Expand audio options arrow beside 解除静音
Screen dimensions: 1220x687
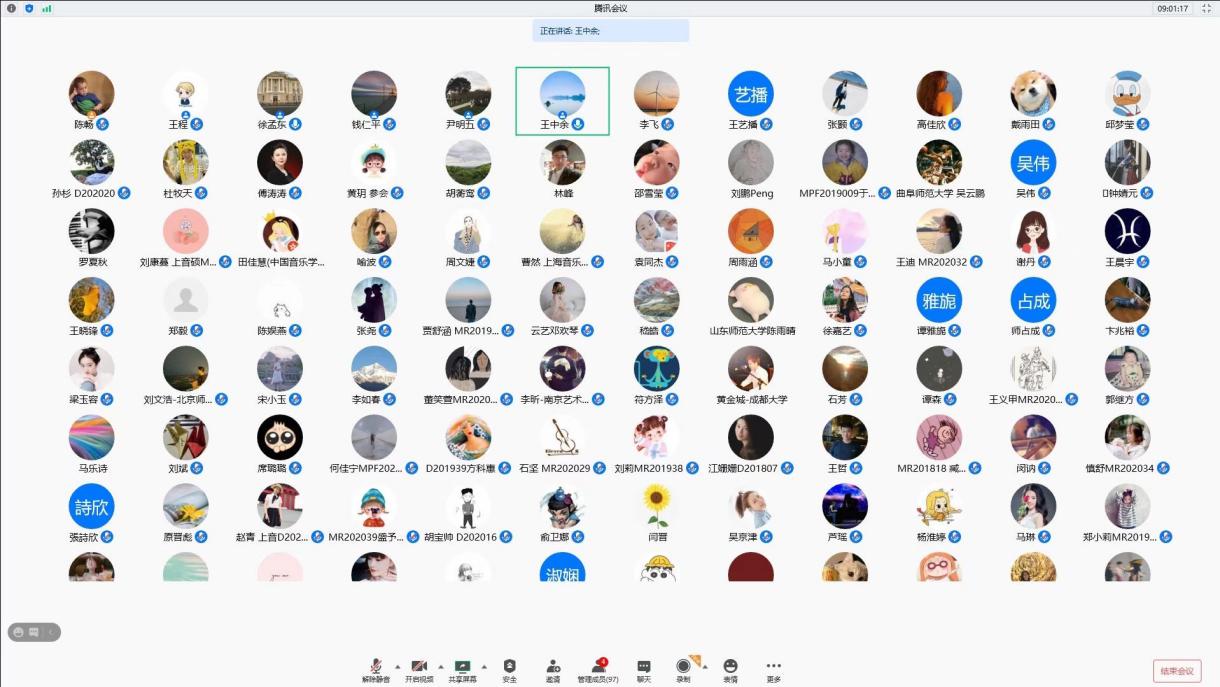coord(397,666)
